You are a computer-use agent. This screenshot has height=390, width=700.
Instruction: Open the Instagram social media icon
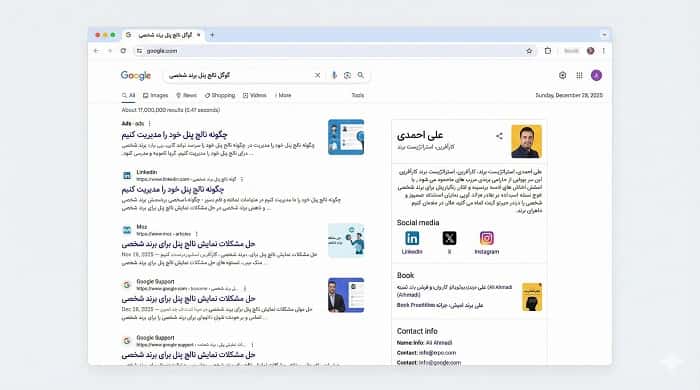click(x=487, y=238)
